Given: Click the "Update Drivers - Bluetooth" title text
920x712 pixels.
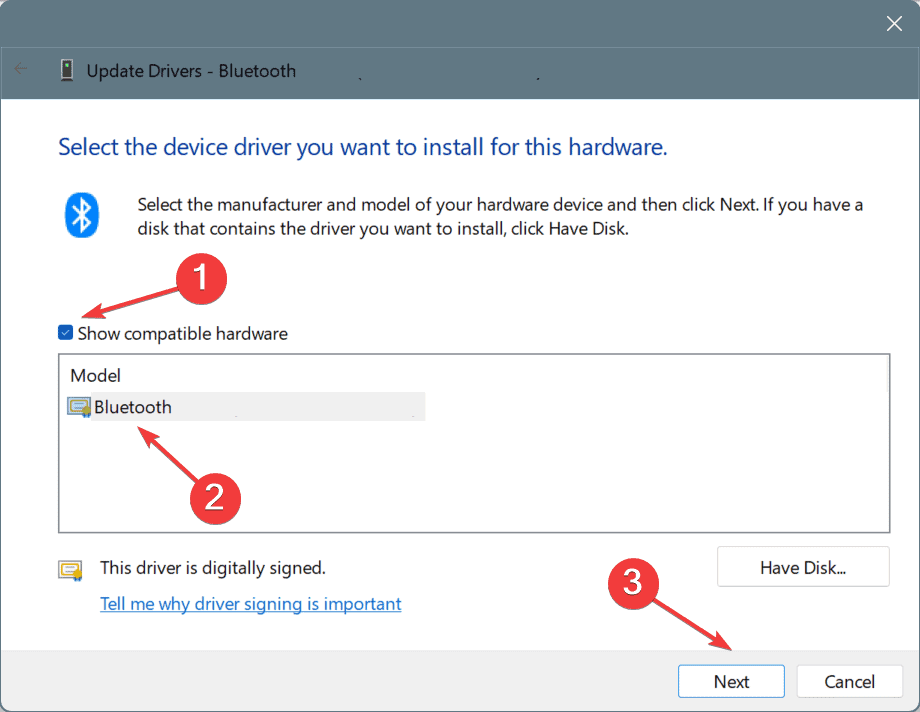Looking at the screenshot, I should click(x=191, y=71).
